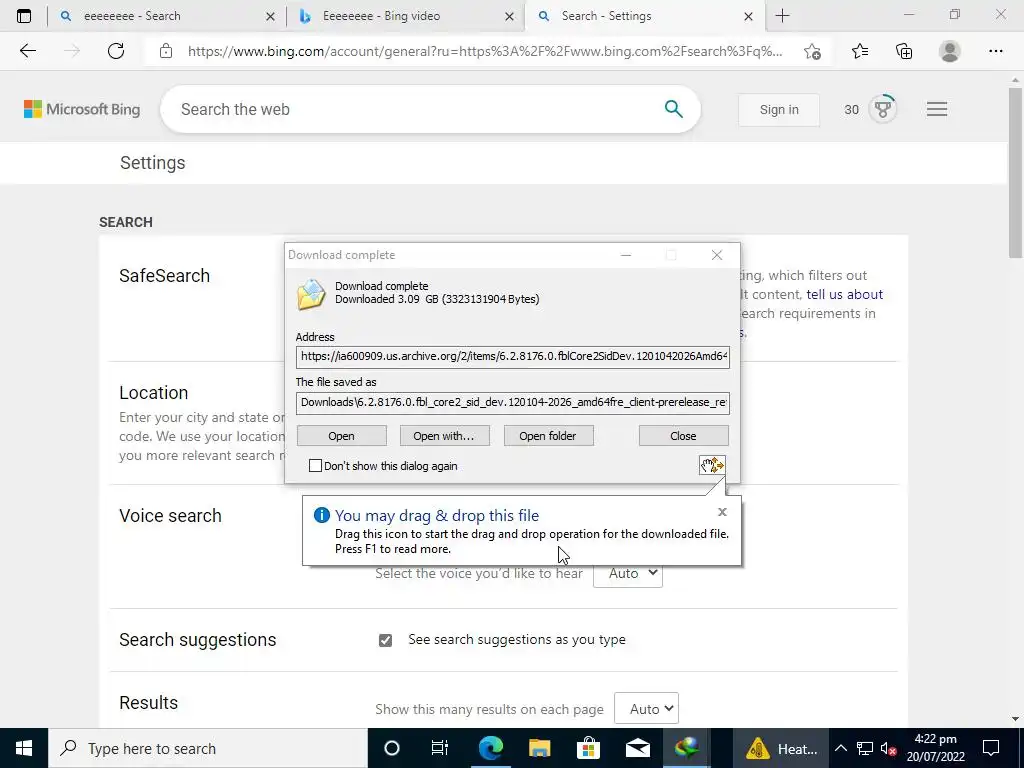Click the browser back arrow

coord(27,51)
